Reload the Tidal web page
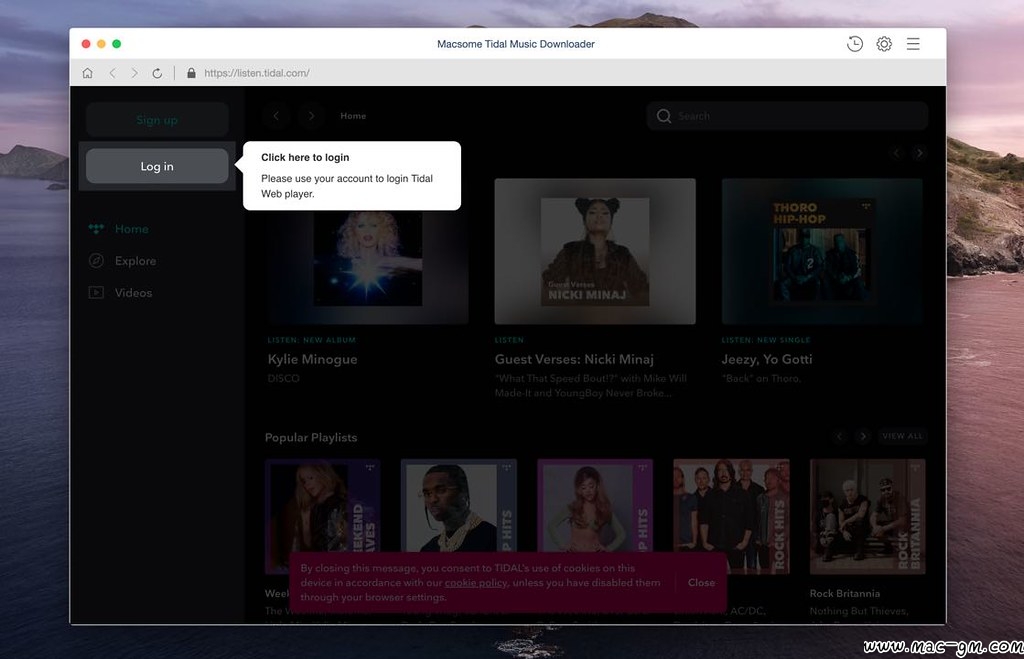The image size is (1024, 659). pyautogui.click(x=157, y=73)
